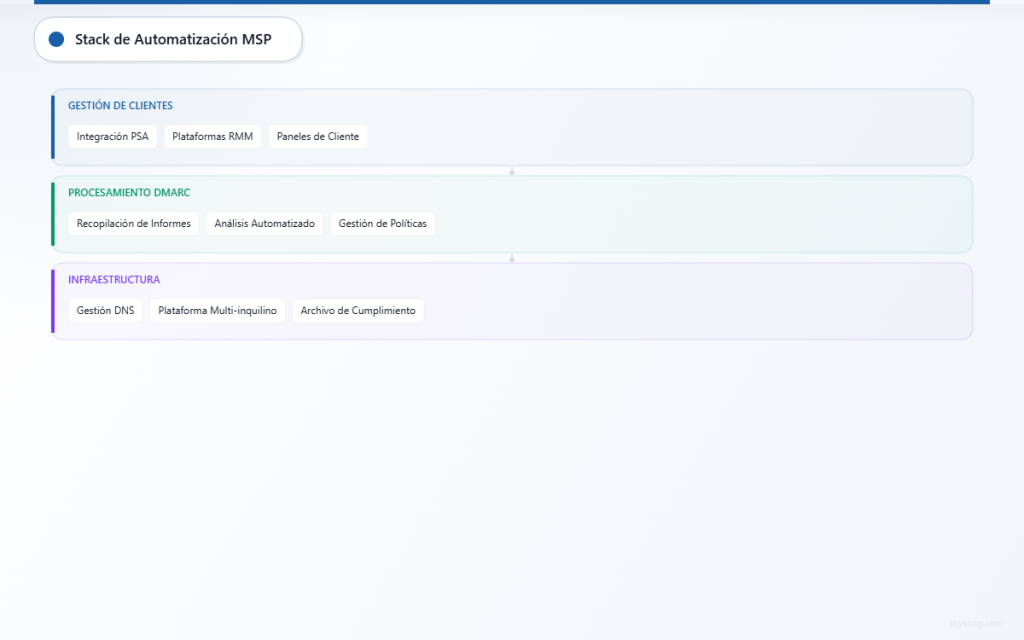
Task: Open the Integración PSA chip
Action: pos(112,136)
